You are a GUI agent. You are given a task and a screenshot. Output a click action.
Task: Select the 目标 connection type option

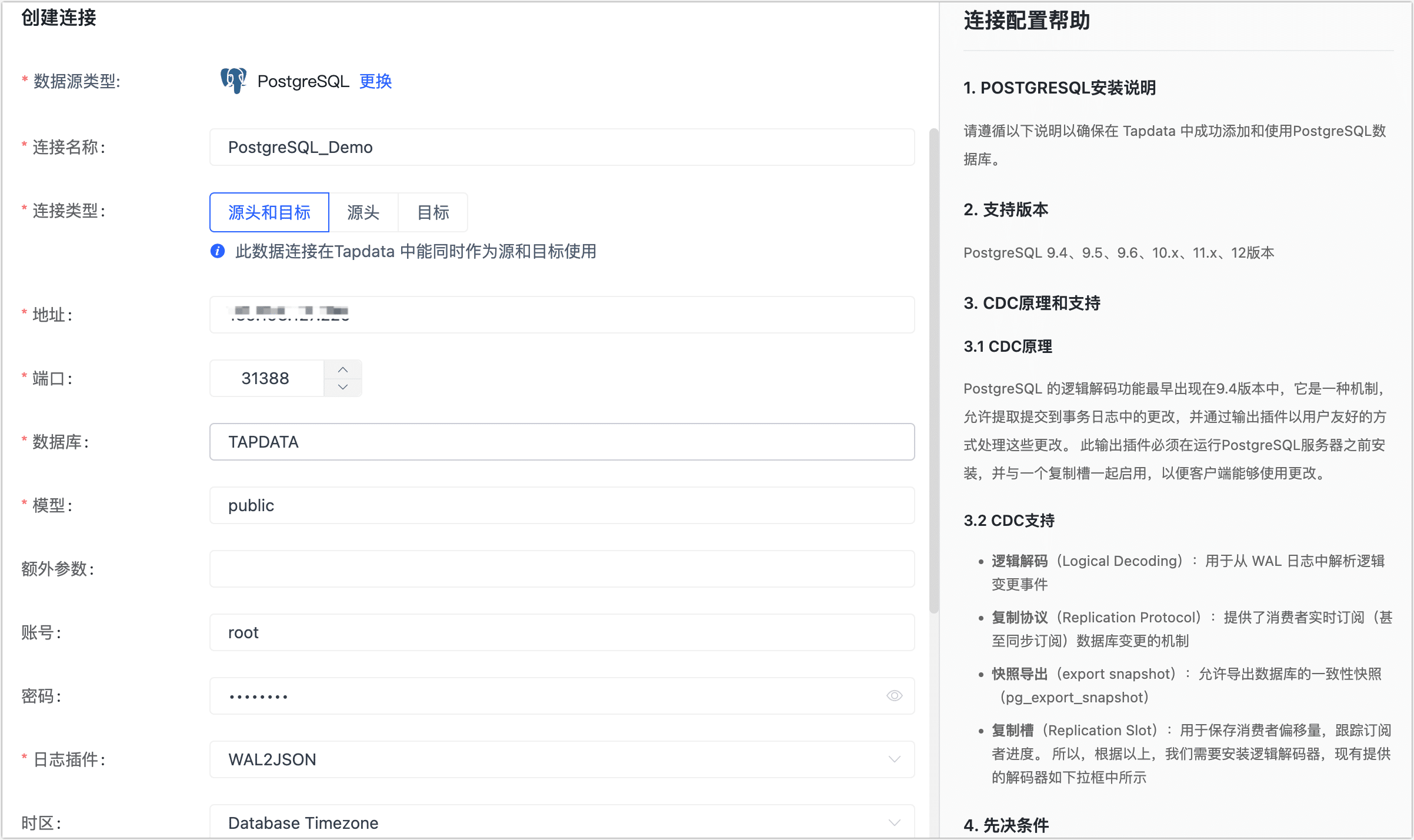[x=433, y=212]
